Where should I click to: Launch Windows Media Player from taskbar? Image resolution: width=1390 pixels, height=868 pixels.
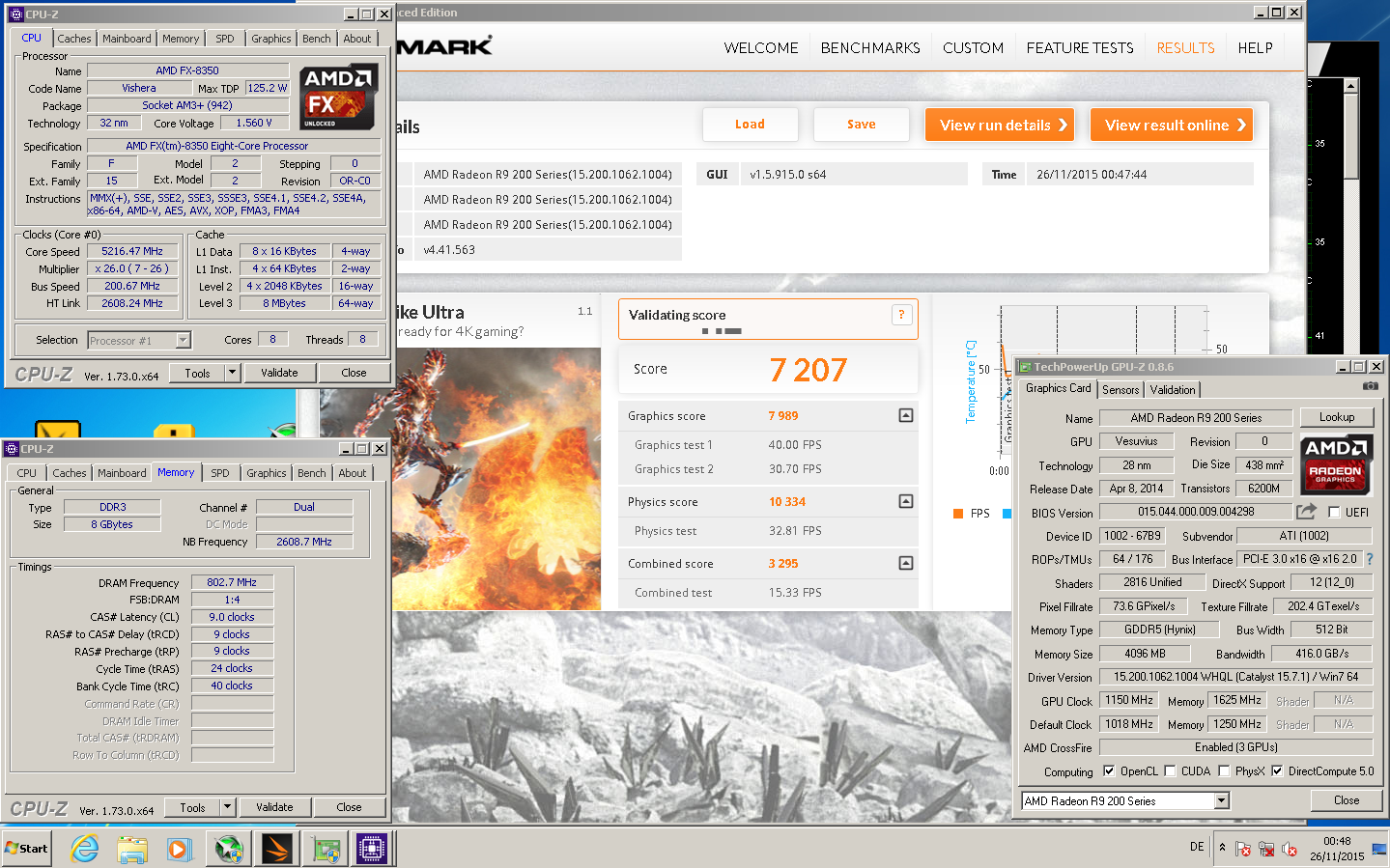(x=179, y=849)
